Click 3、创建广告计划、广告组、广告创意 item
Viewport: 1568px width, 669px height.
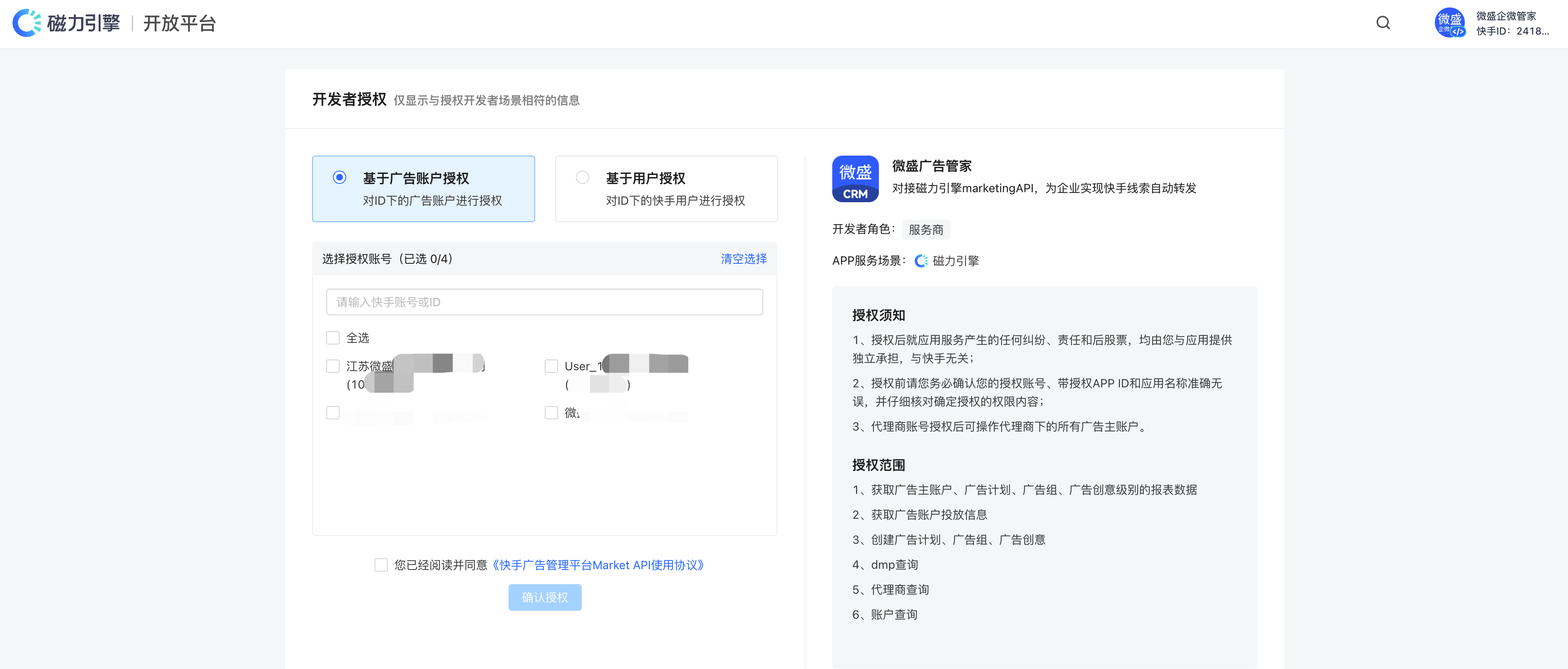(949, 540)
